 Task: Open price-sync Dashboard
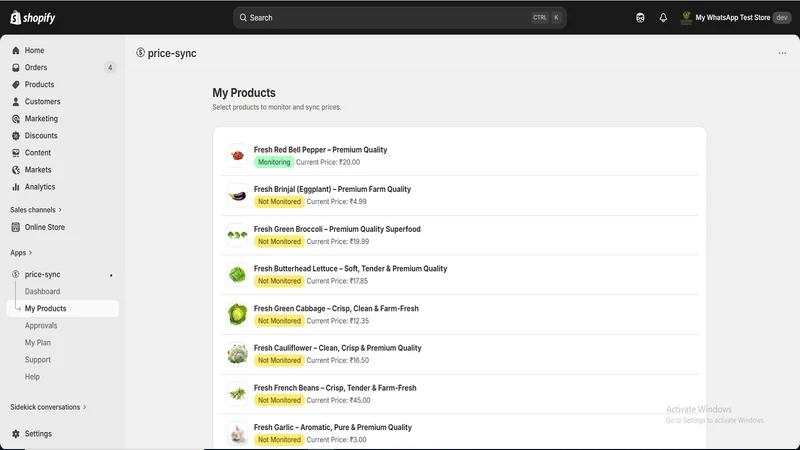tap(42, 291)
